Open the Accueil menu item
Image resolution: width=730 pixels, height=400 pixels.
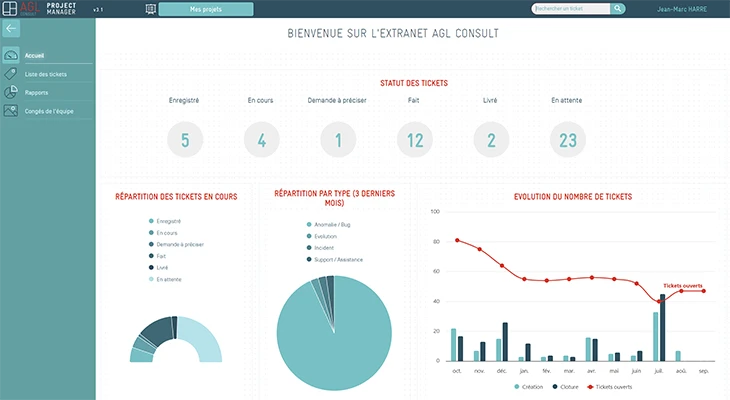[34, 55]
